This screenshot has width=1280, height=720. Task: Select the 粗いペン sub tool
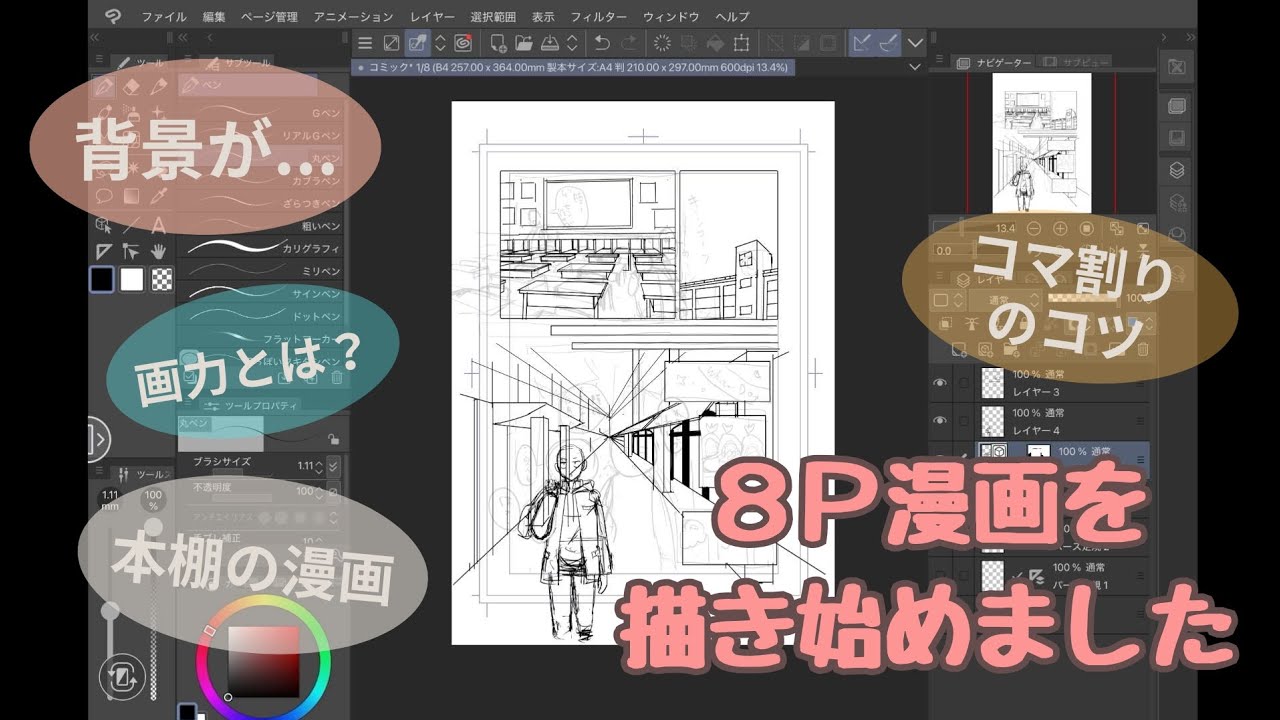(262, 225)
